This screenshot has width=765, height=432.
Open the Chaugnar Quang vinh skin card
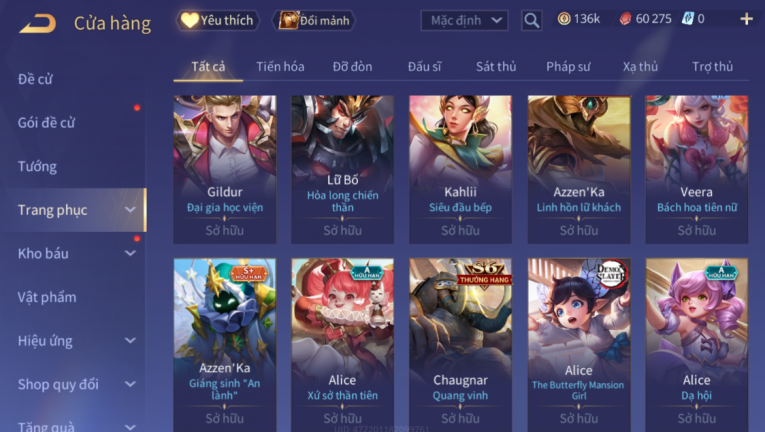(x=461, y=345)
